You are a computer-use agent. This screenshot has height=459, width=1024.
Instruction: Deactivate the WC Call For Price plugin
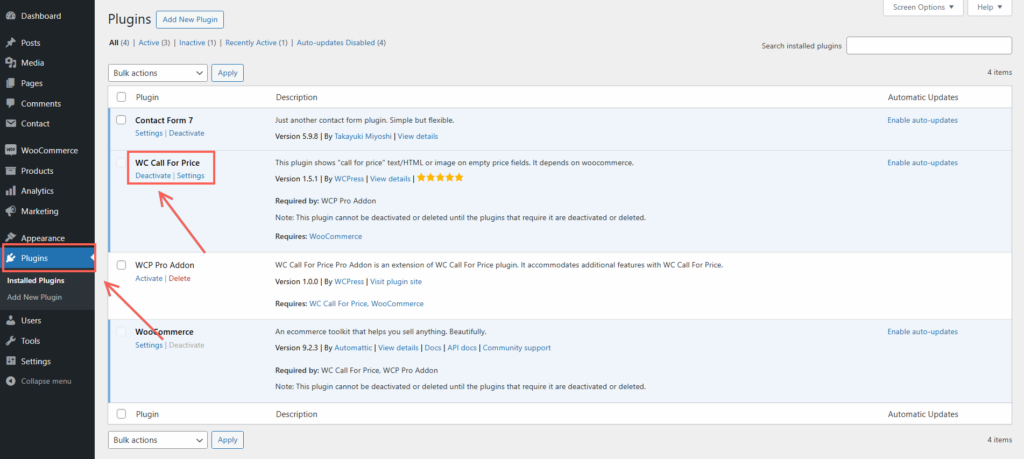tap(153, 176)
